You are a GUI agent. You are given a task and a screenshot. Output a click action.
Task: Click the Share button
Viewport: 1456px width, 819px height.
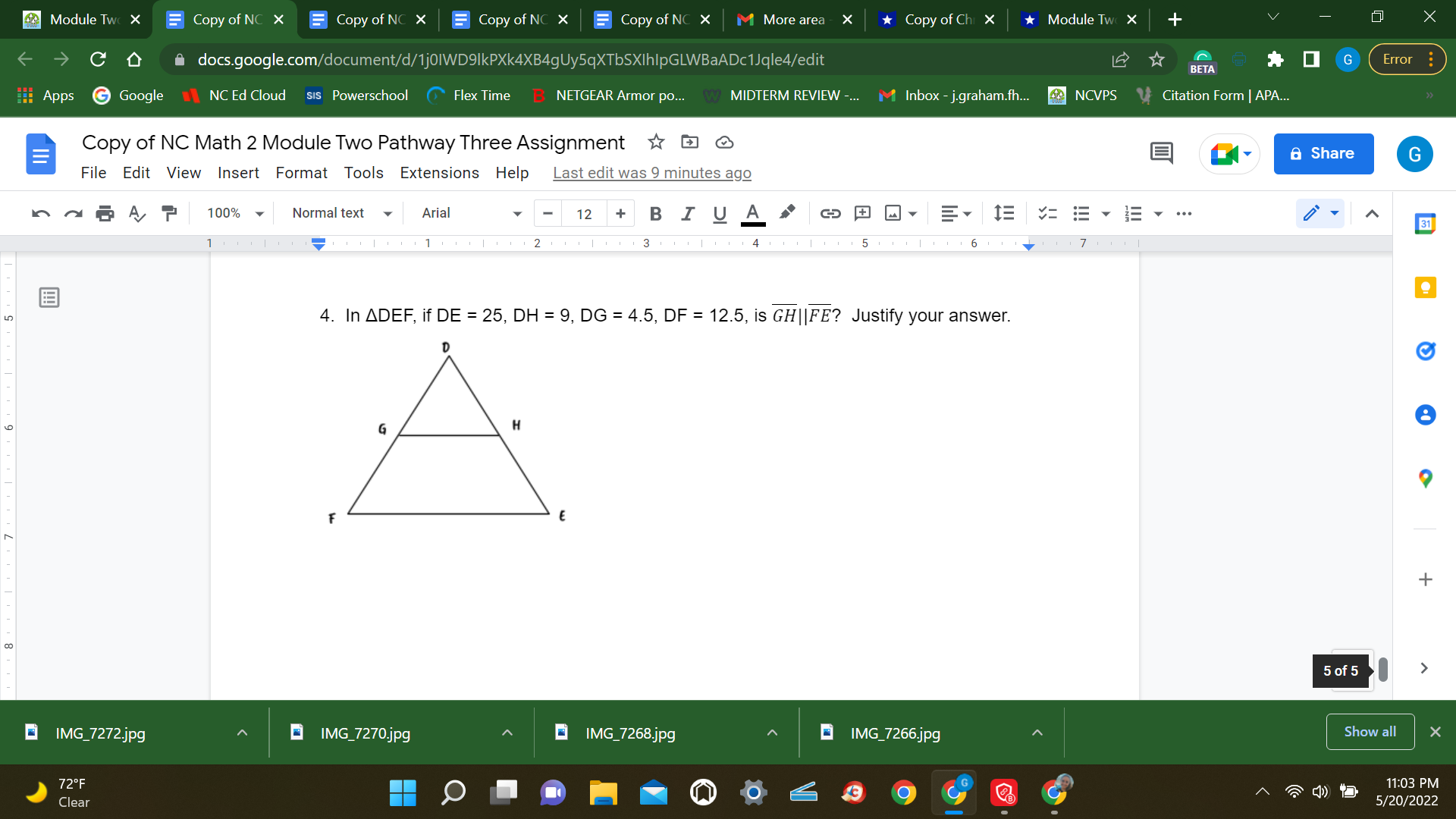click(x=1323, y=153)
